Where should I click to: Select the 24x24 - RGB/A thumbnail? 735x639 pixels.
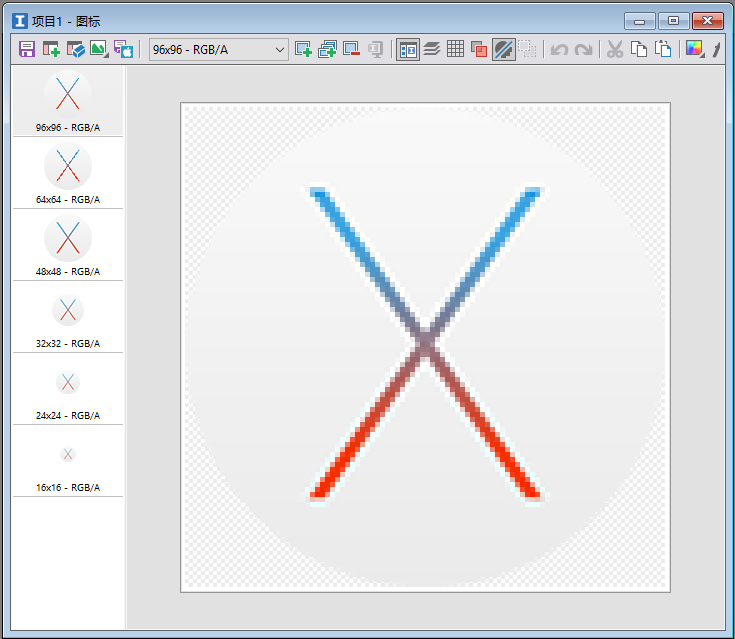(68, 390)
